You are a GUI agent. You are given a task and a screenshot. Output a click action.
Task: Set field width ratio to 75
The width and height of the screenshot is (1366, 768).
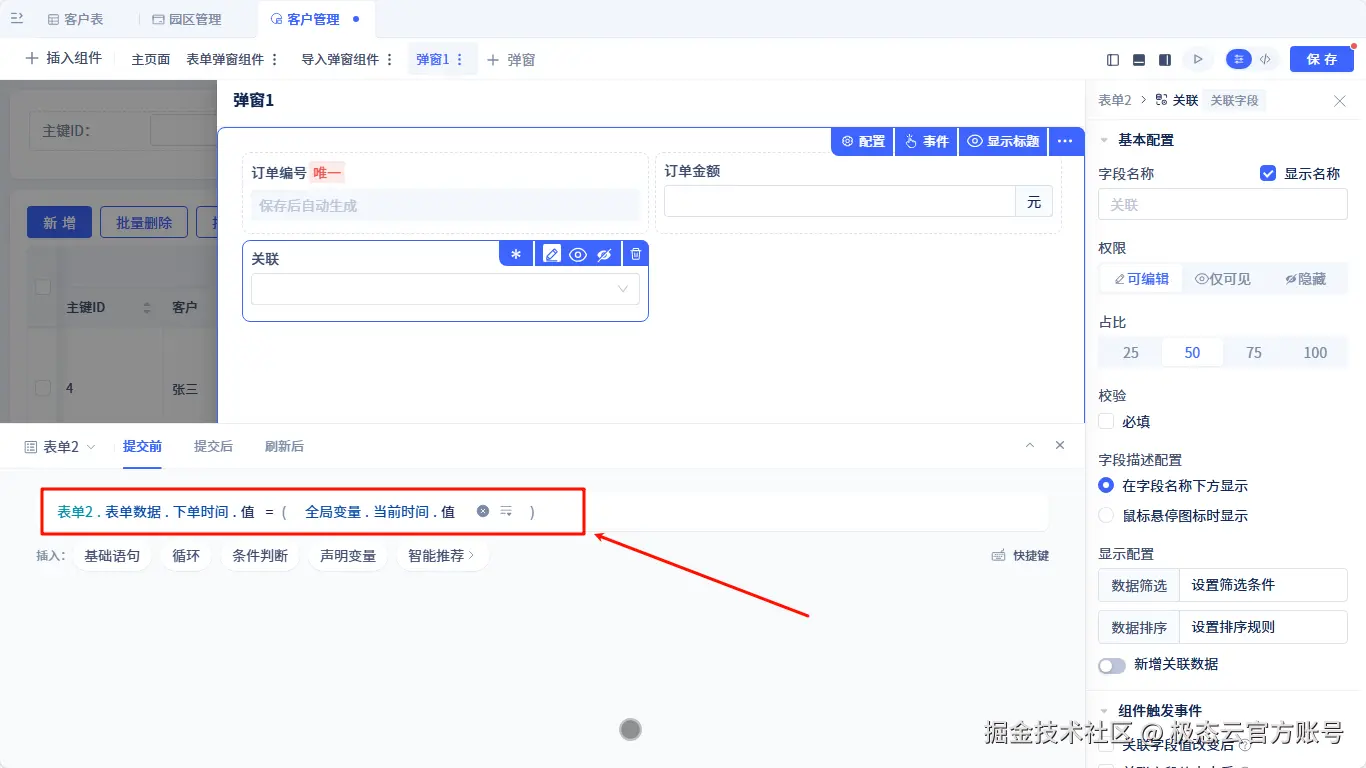tap(1254, 352)
